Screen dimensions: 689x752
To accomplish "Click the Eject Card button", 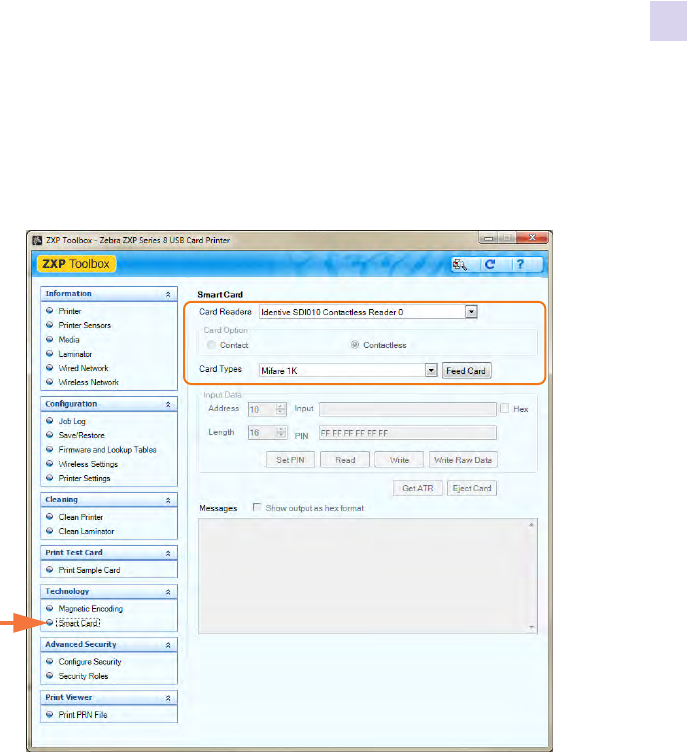I will [x=472, y=488].
